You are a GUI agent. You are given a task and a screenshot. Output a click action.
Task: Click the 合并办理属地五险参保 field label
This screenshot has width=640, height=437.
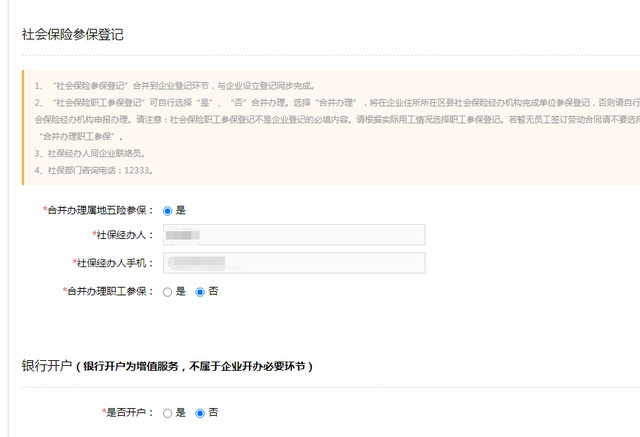click(x=100, y=211)
